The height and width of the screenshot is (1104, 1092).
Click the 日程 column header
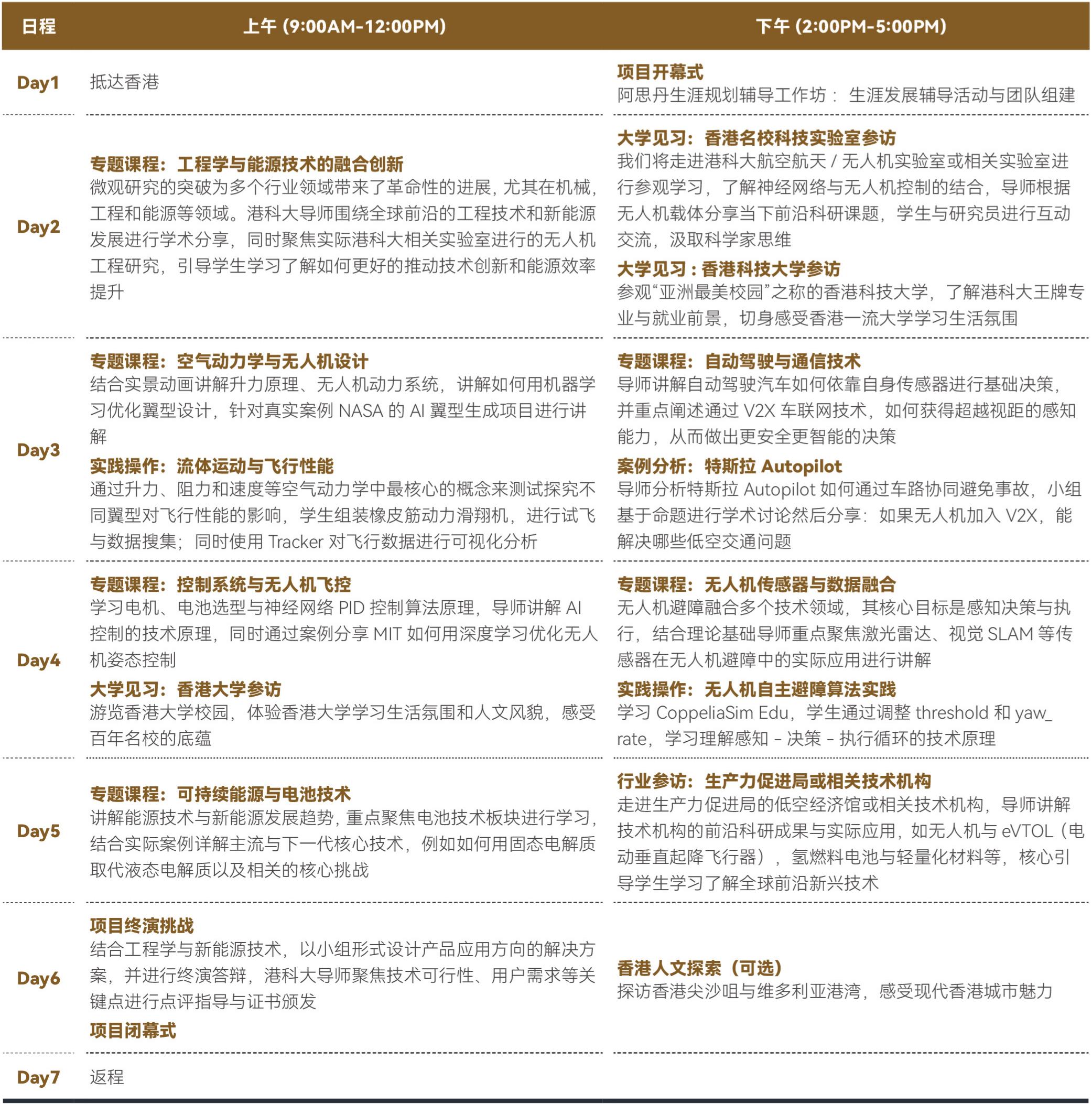click(38, 26)
